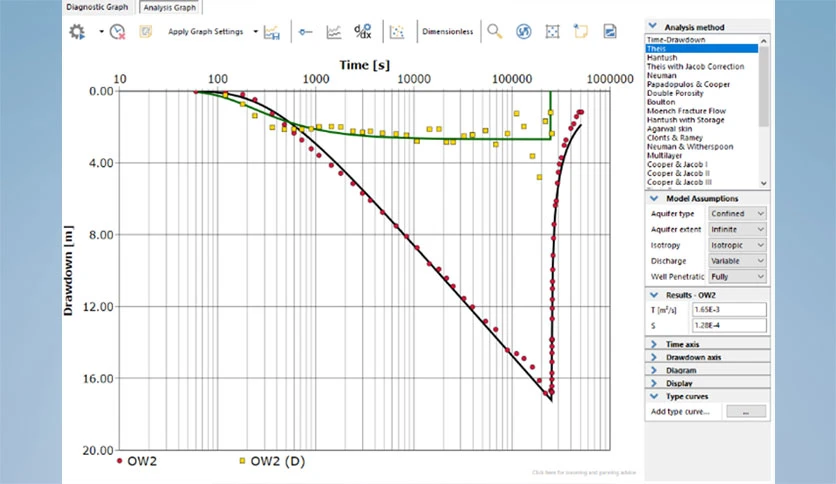Select Moench Fracture Flow method
The height and width of the screenshot is (484, 836).
click(686, 111)
